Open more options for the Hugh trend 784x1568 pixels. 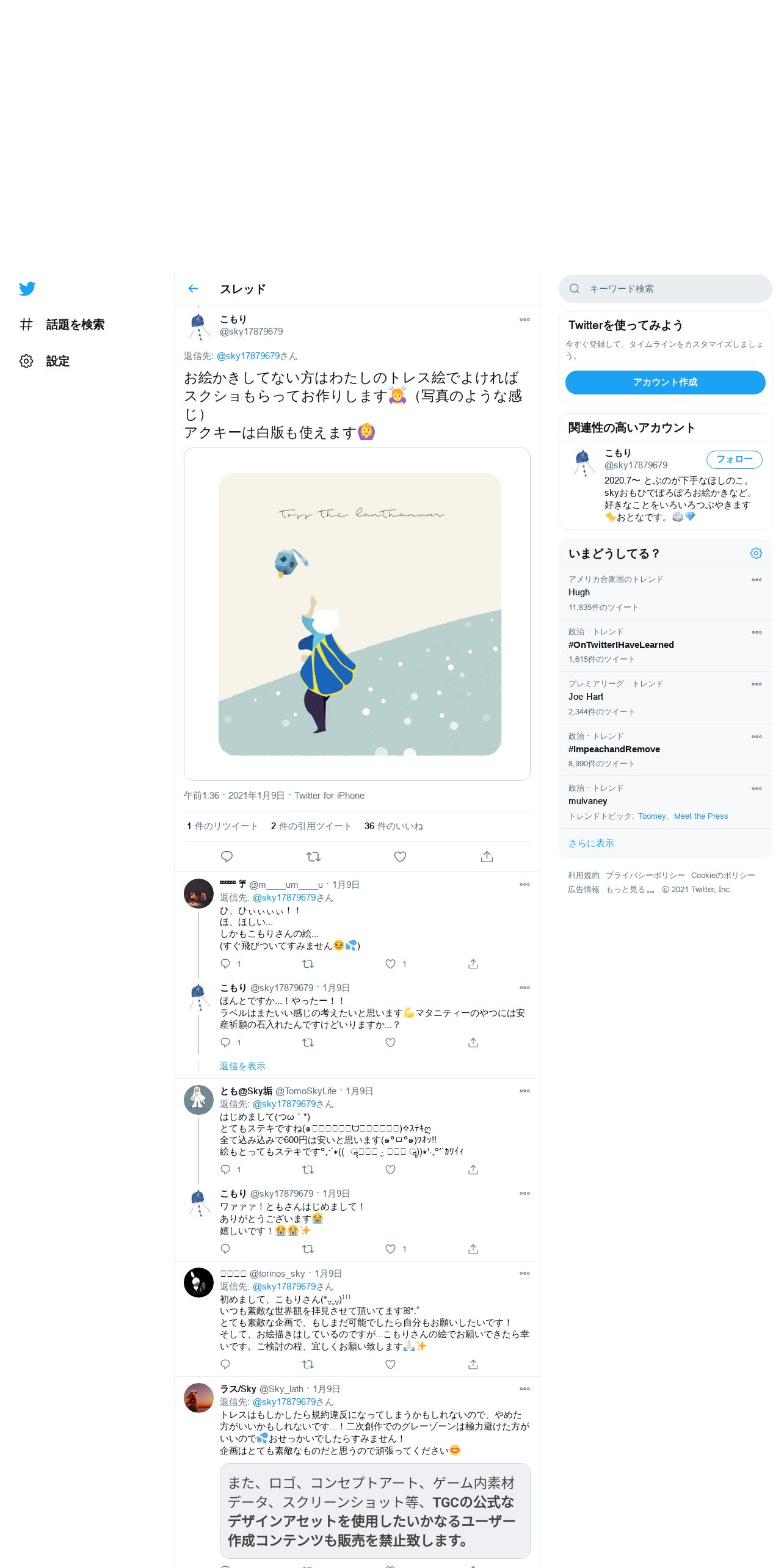757,579
